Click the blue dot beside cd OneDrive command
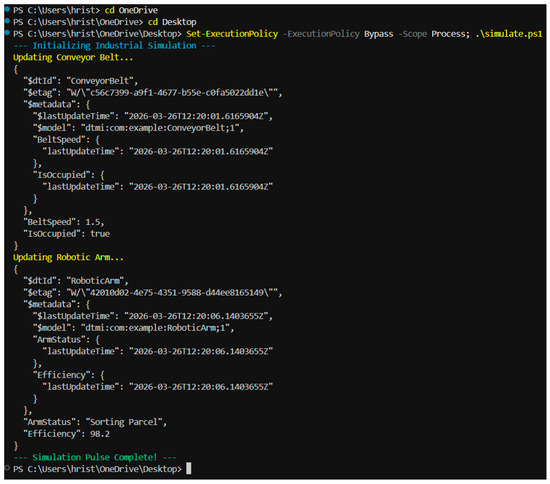Screen dimensions: 550x484 pos(7,9)
